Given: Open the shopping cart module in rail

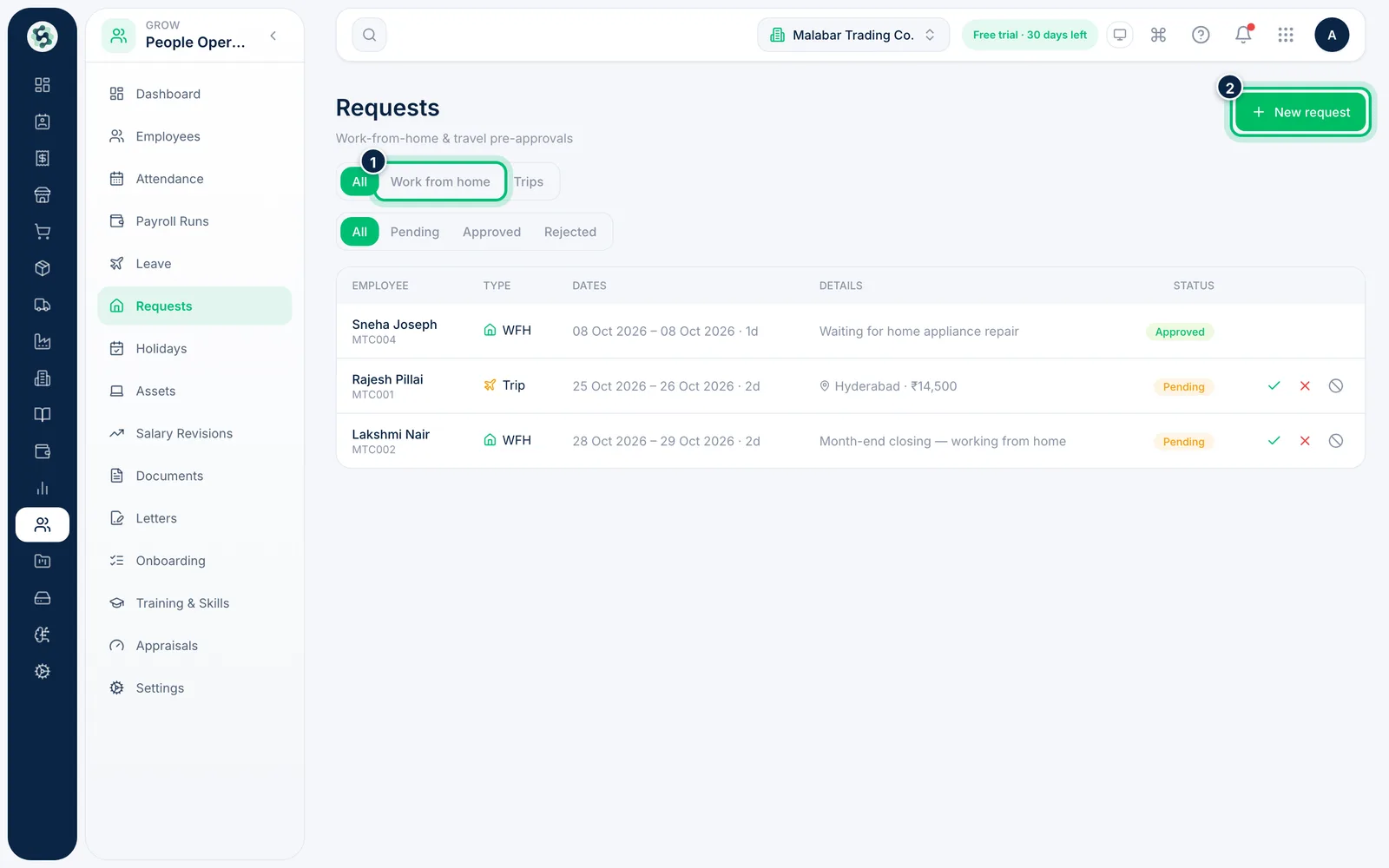Looking at the screenshot, I should tap(43, 232).
